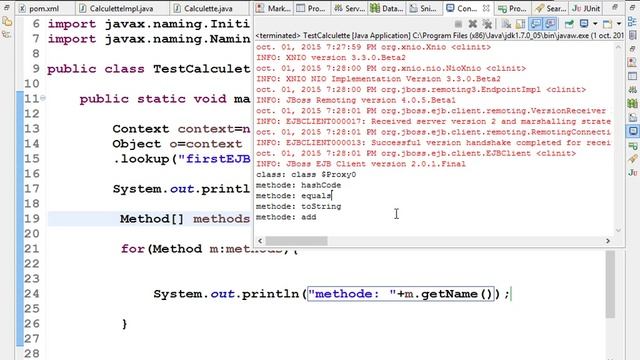Click the console horizontal scroll left arrow
Image resolution: width=640 pixels, height=360 pixels.
260,241
